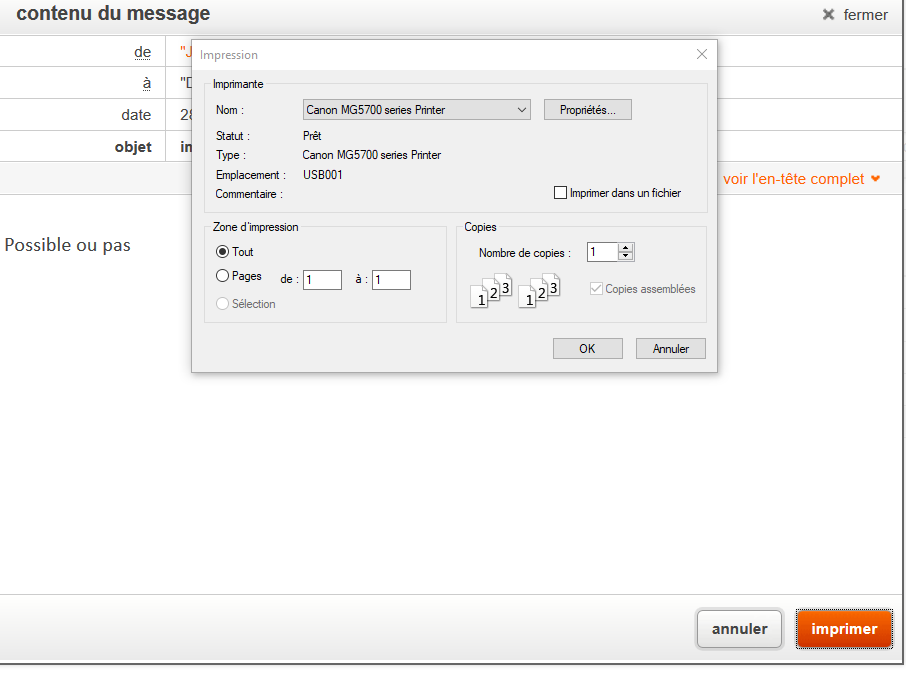Increase number of copies with up arrow

626,247
